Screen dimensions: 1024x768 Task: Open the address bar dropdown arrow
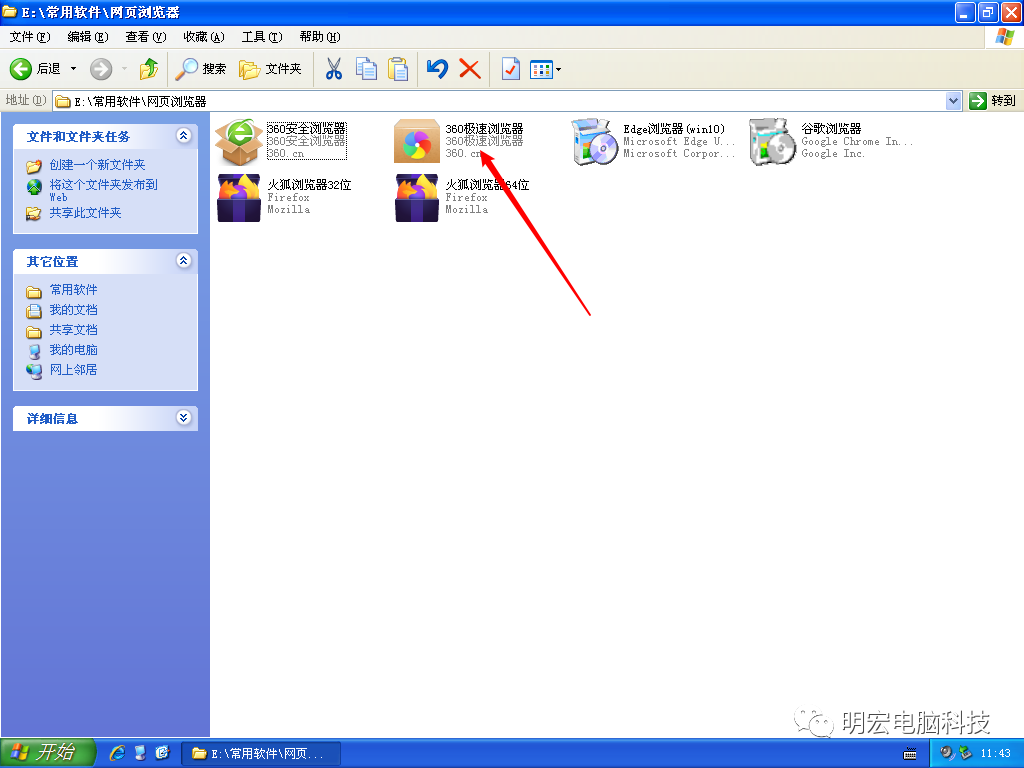click(x=953, y=101)
